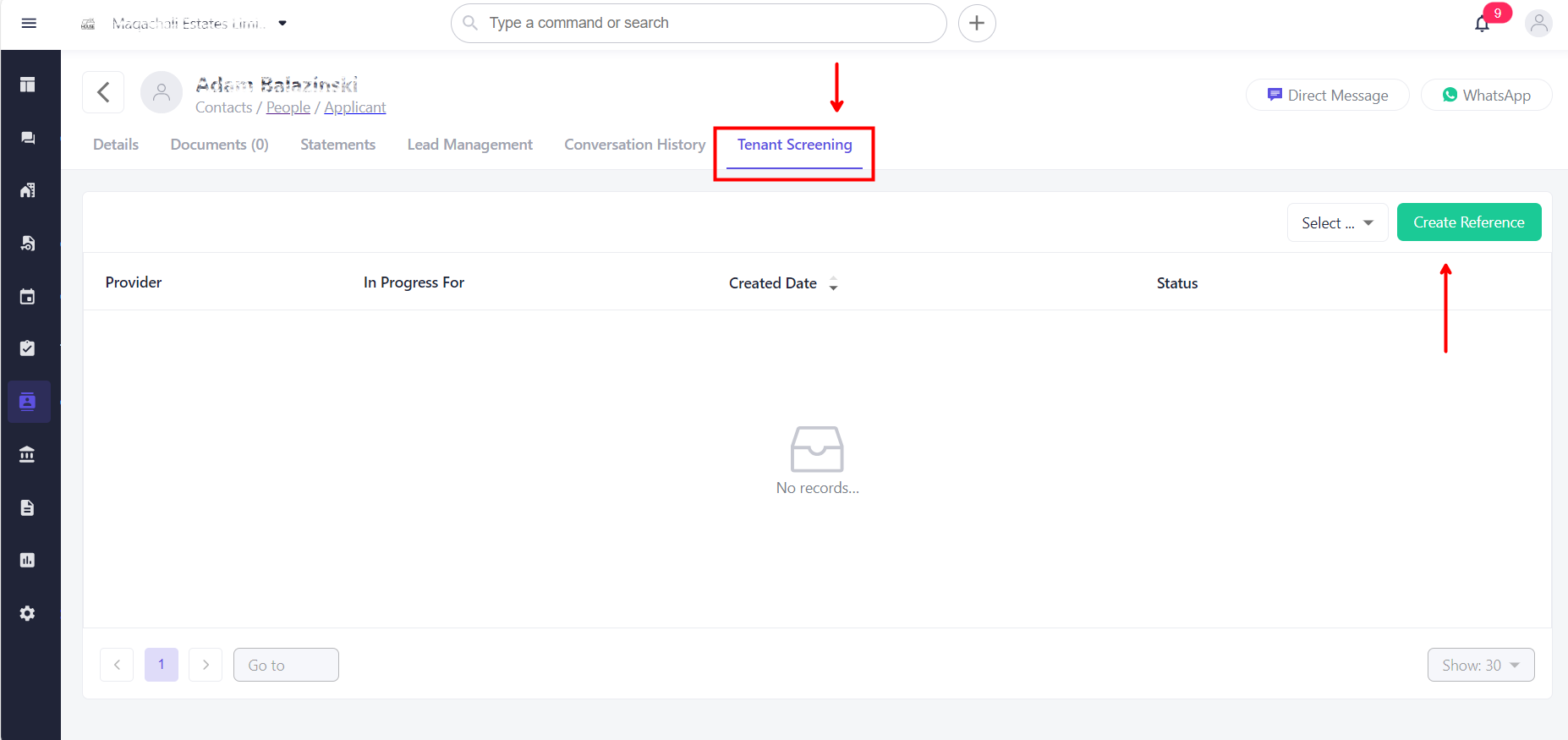Open the bank/accounting icon in sidebar
The width and height of the screenshot is (1568, 740).
(28, 455)
